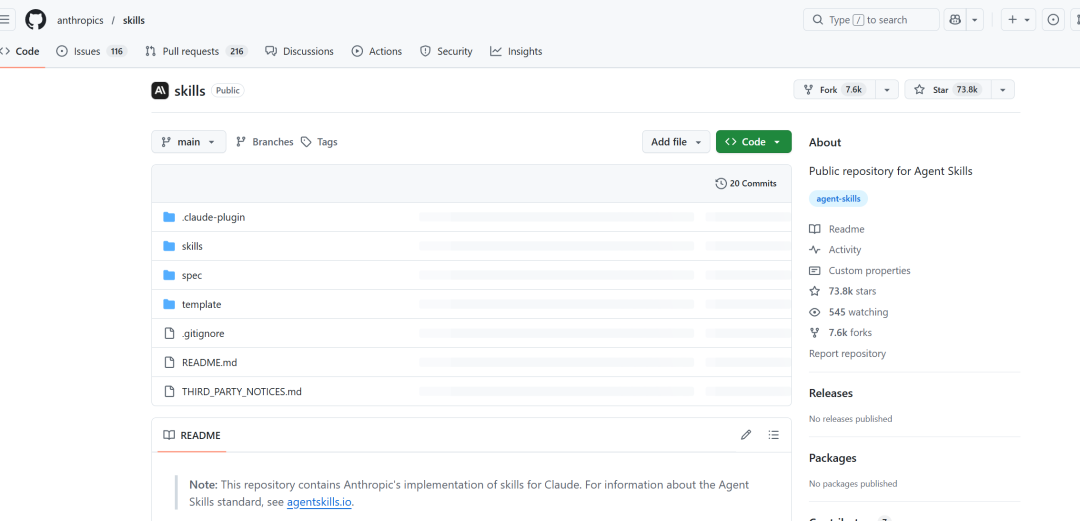Open the hamburger navigation menu

[x=4, y=20]
